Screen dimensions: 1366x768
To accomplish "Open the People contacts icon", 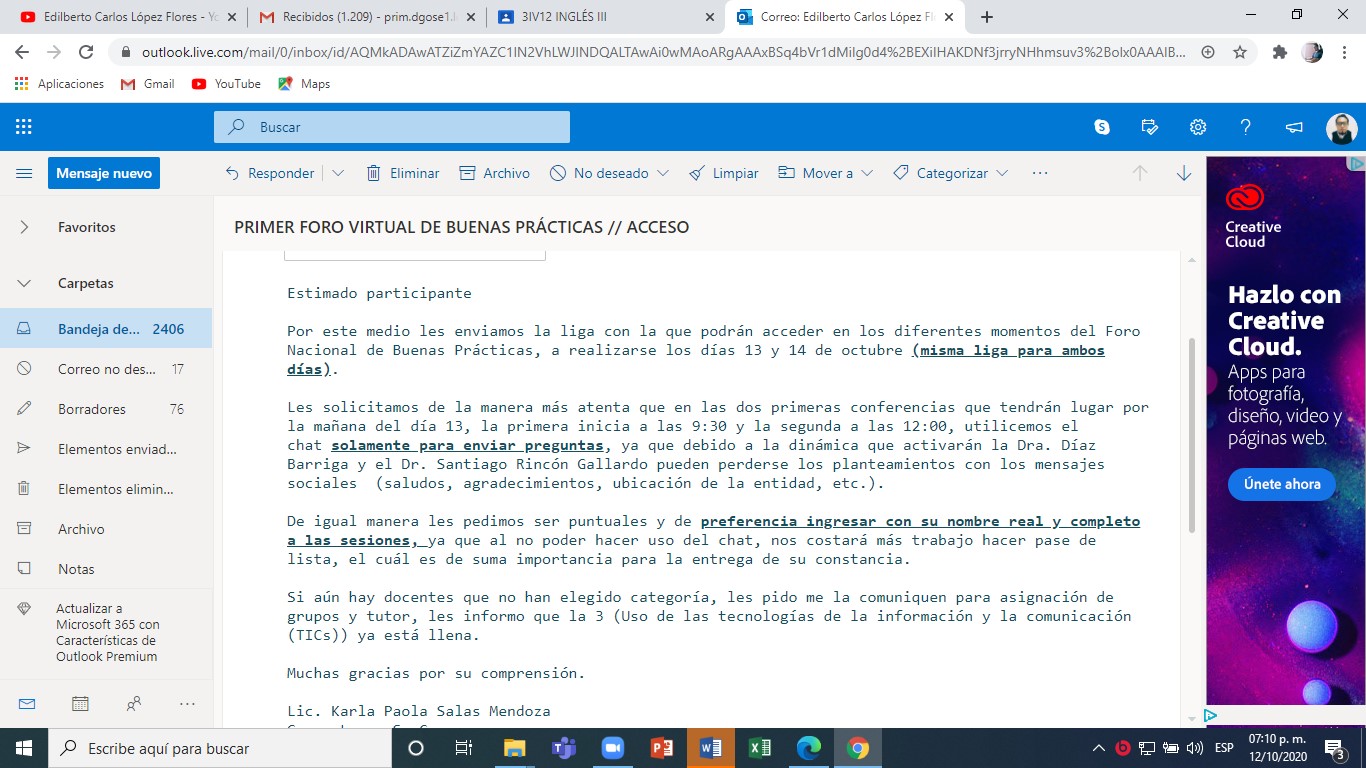I will 134,704.
